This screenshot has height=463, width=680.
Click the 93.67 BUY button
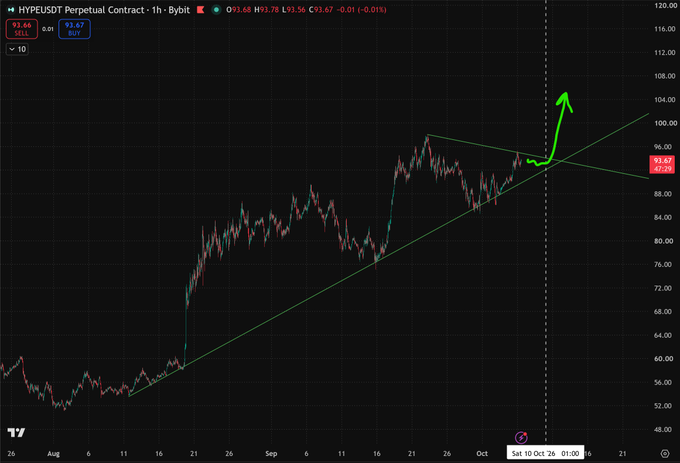(74, 29)
